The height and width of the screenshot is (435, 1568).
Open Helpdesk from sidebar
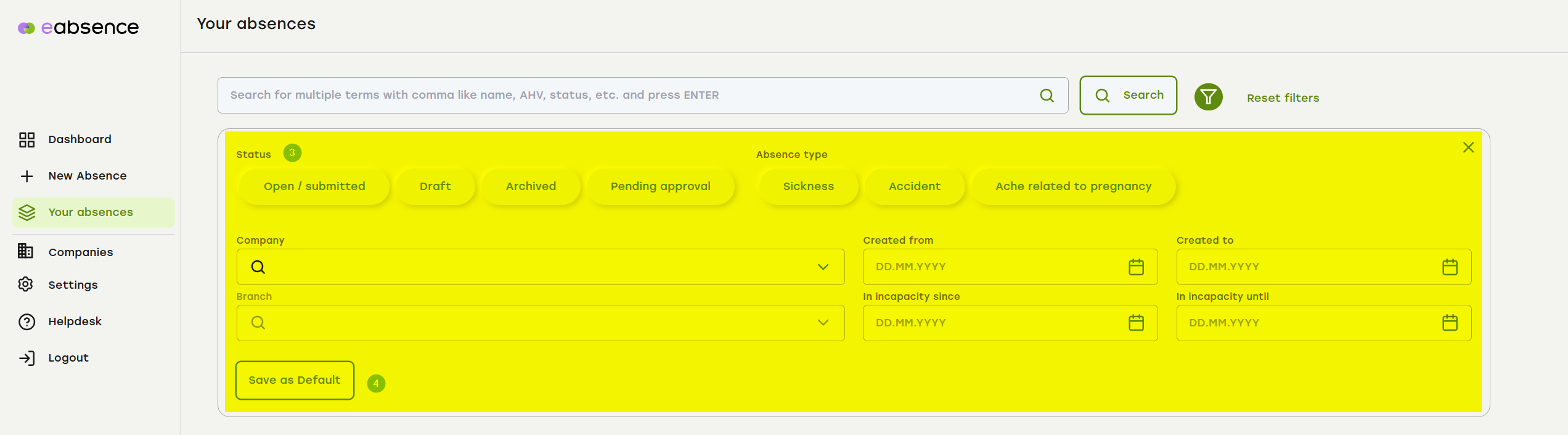75,321
